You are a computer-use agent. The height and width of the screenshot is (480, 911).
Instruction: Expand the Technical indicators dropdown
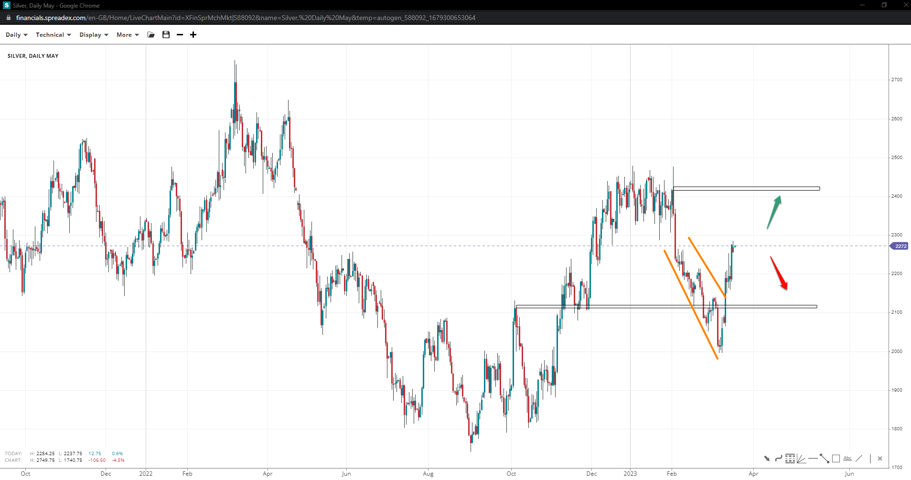pyautogui.click(x=53, y=35)
